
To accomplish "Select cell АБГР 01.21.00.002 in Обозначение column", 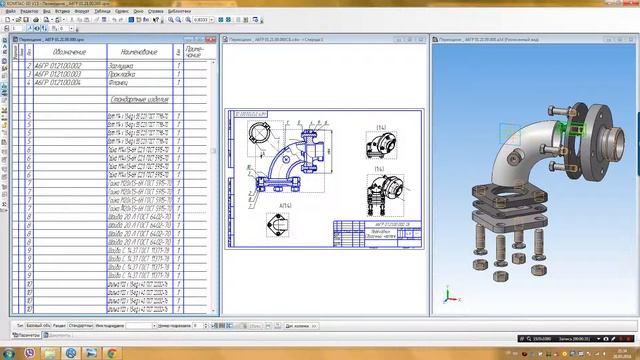I will [70, 65].
